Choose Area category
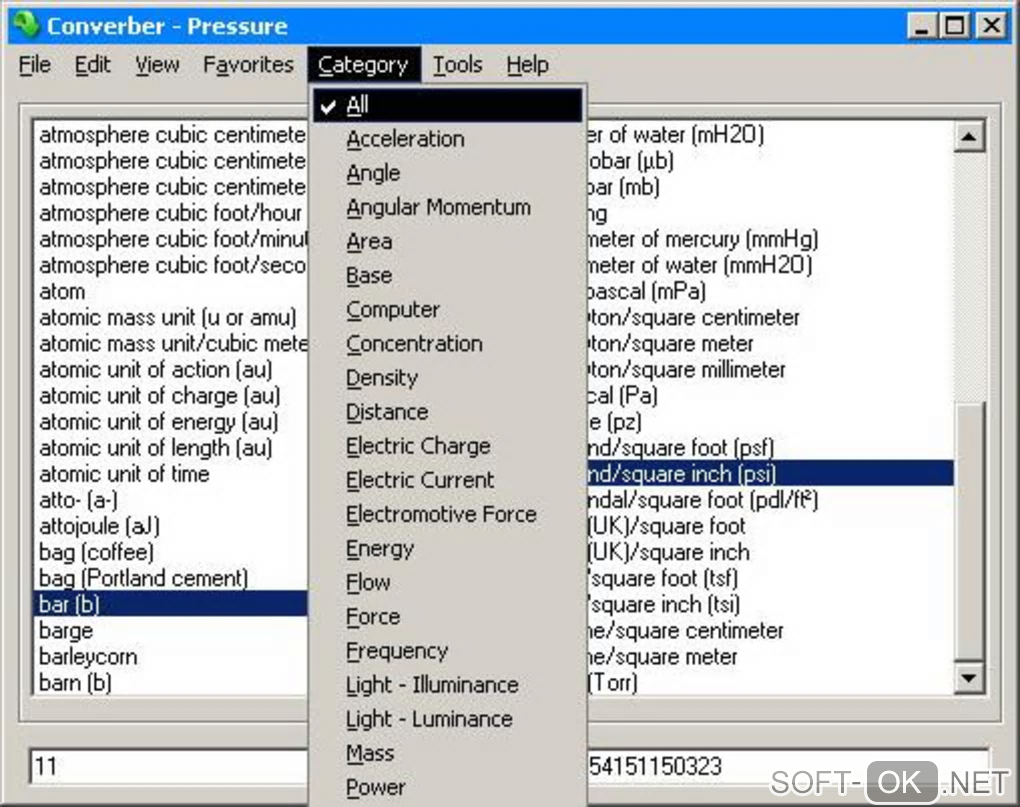The height and width of the screenshot is (807, 1020). pos(448,241)
